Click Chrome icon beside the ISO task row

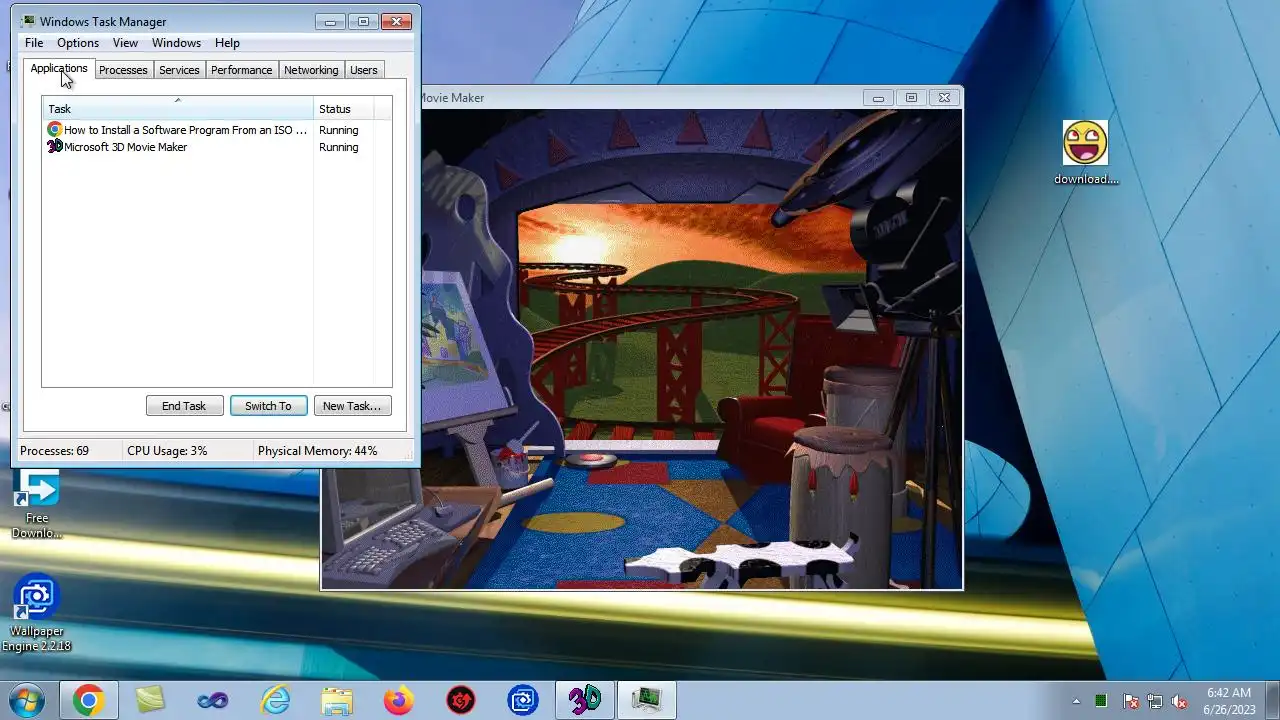(55, 130)
